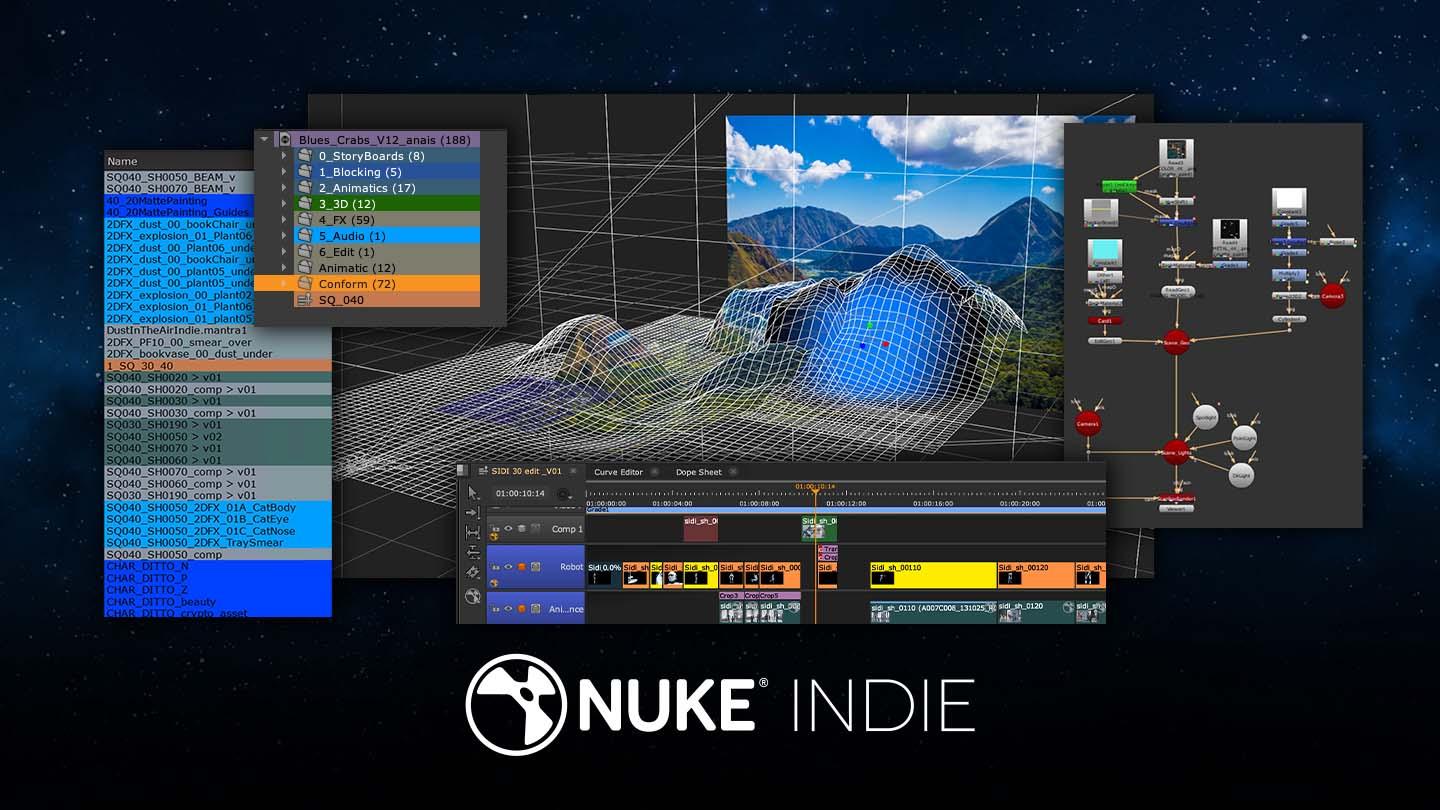Select the Spotlight node in the node graph
Image resolution: width=1440 pixels, height=810 pixels.
1206,417
